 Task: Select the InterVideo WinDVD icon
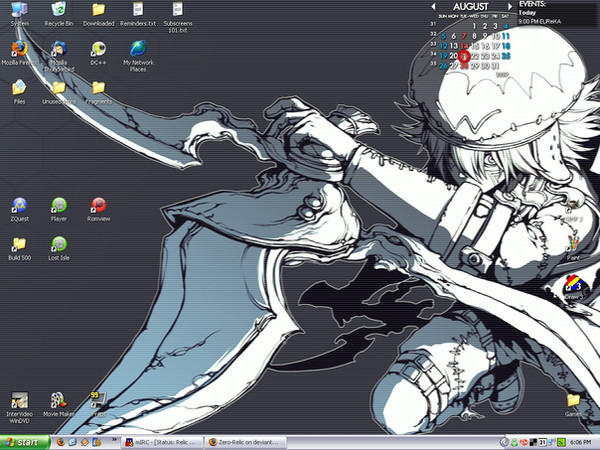[x=19, y=400]
